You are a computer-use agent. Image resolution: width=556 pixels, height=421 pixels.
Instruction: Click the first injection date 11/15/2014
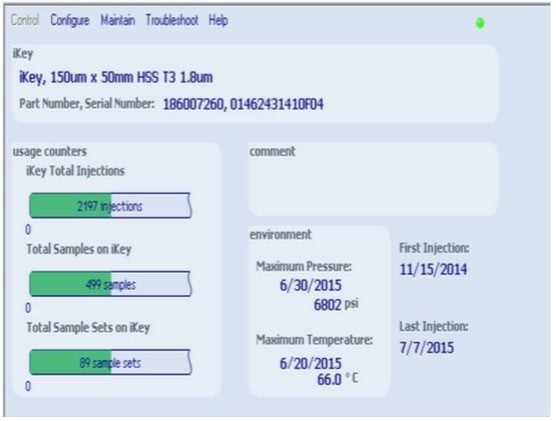pos(433,270)
